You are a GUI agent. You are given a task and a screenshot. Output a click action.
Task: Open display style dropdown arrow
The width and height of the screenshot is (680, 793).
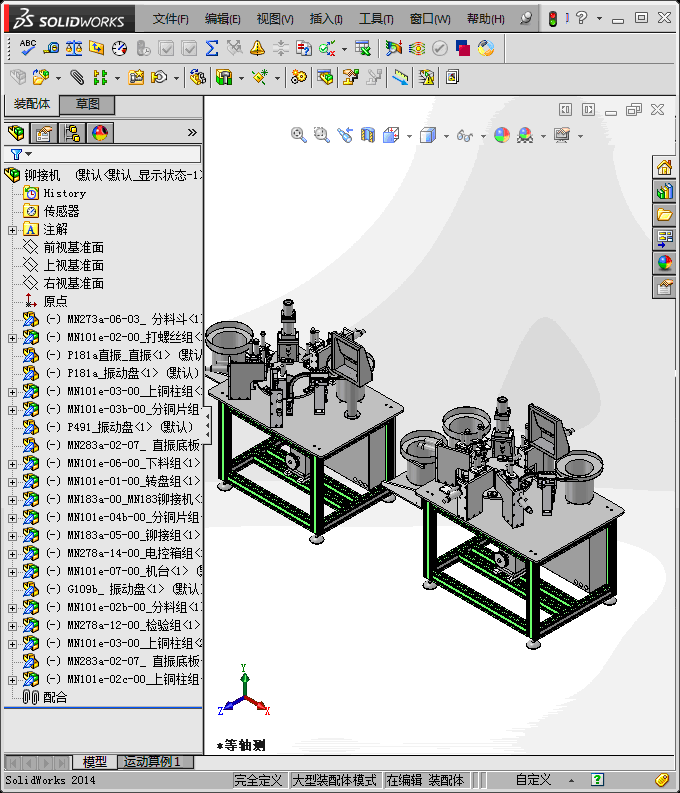pyautogui.click(x=446, y=136)
